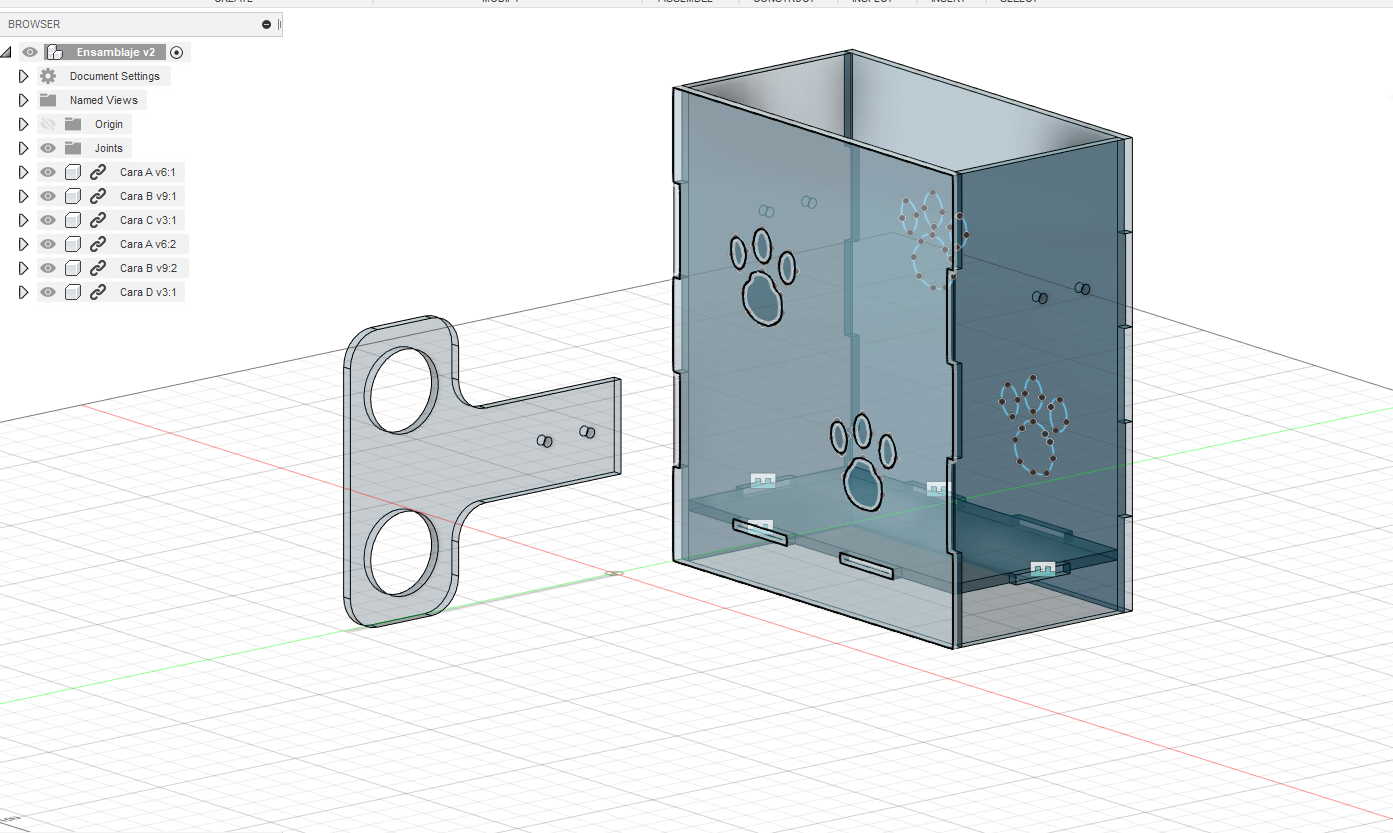The height and width of the screenshot is (833, 1393).
Task: Select the Joints label in the browser
Action: (x=109, y=148)
